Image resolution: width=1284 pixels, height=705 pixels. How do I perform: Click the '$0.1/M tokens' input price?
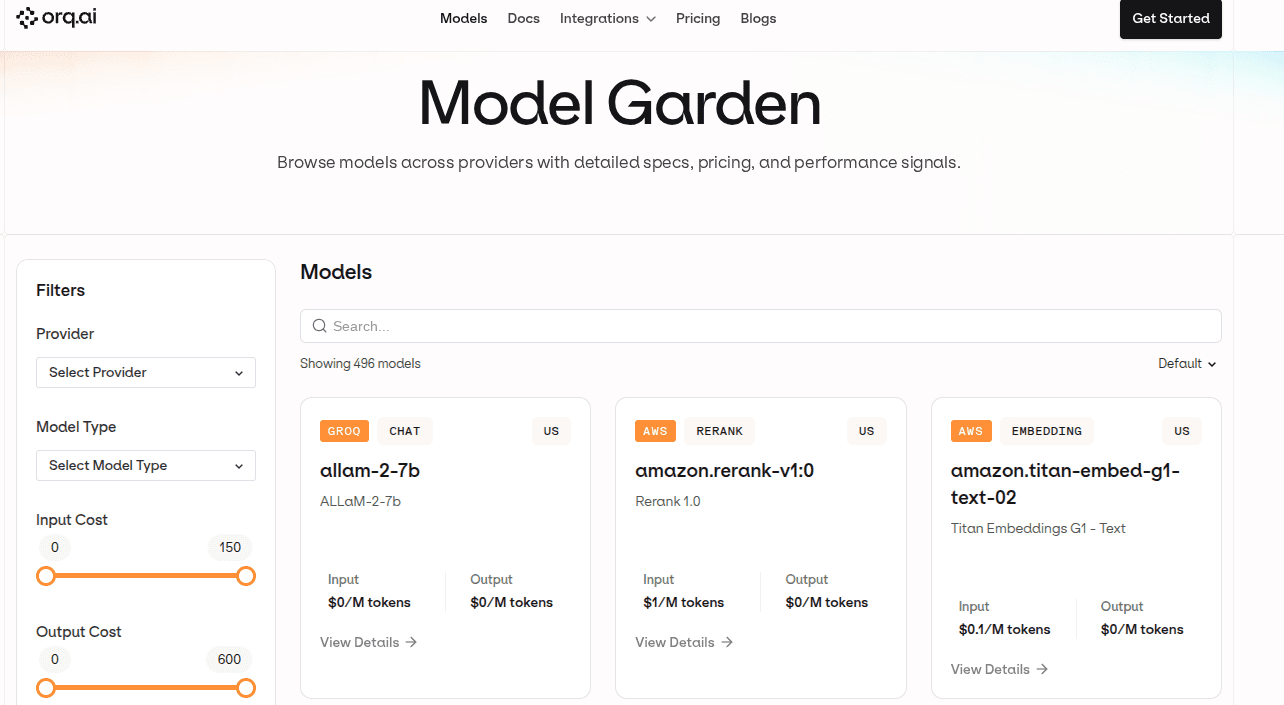pos(1004,629)
